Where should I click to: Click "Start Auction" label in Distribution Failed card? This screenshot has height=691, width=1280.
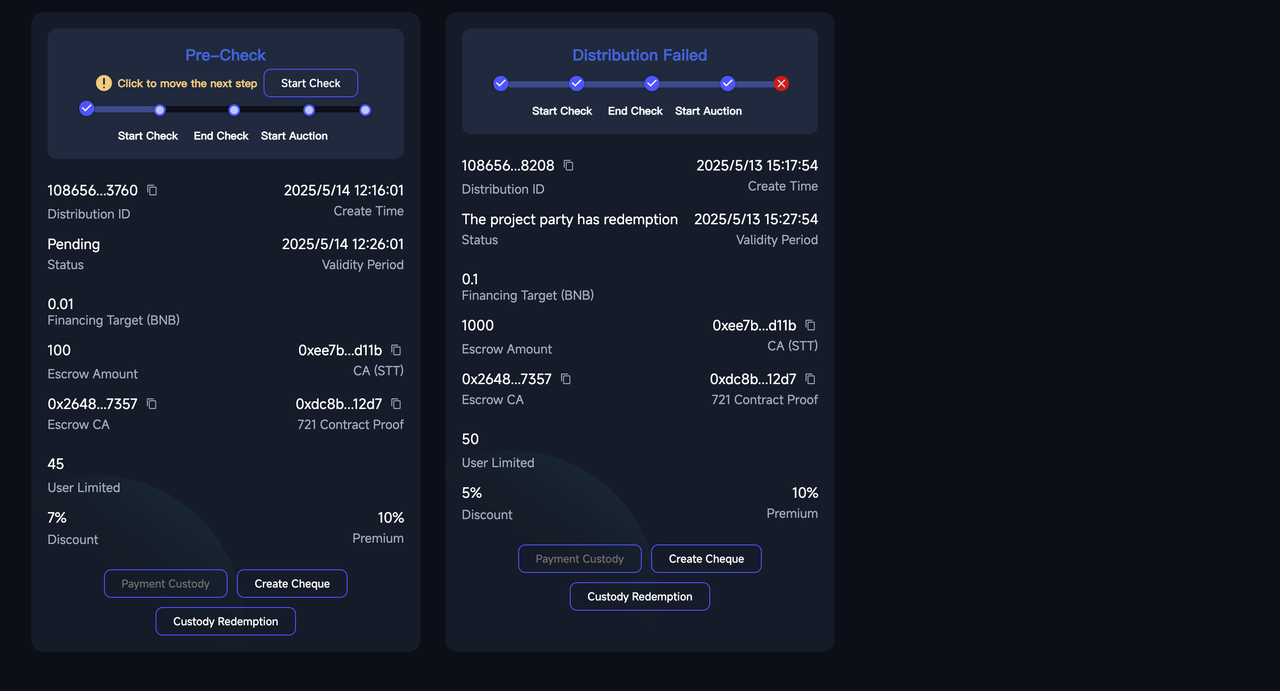[708, 111]
